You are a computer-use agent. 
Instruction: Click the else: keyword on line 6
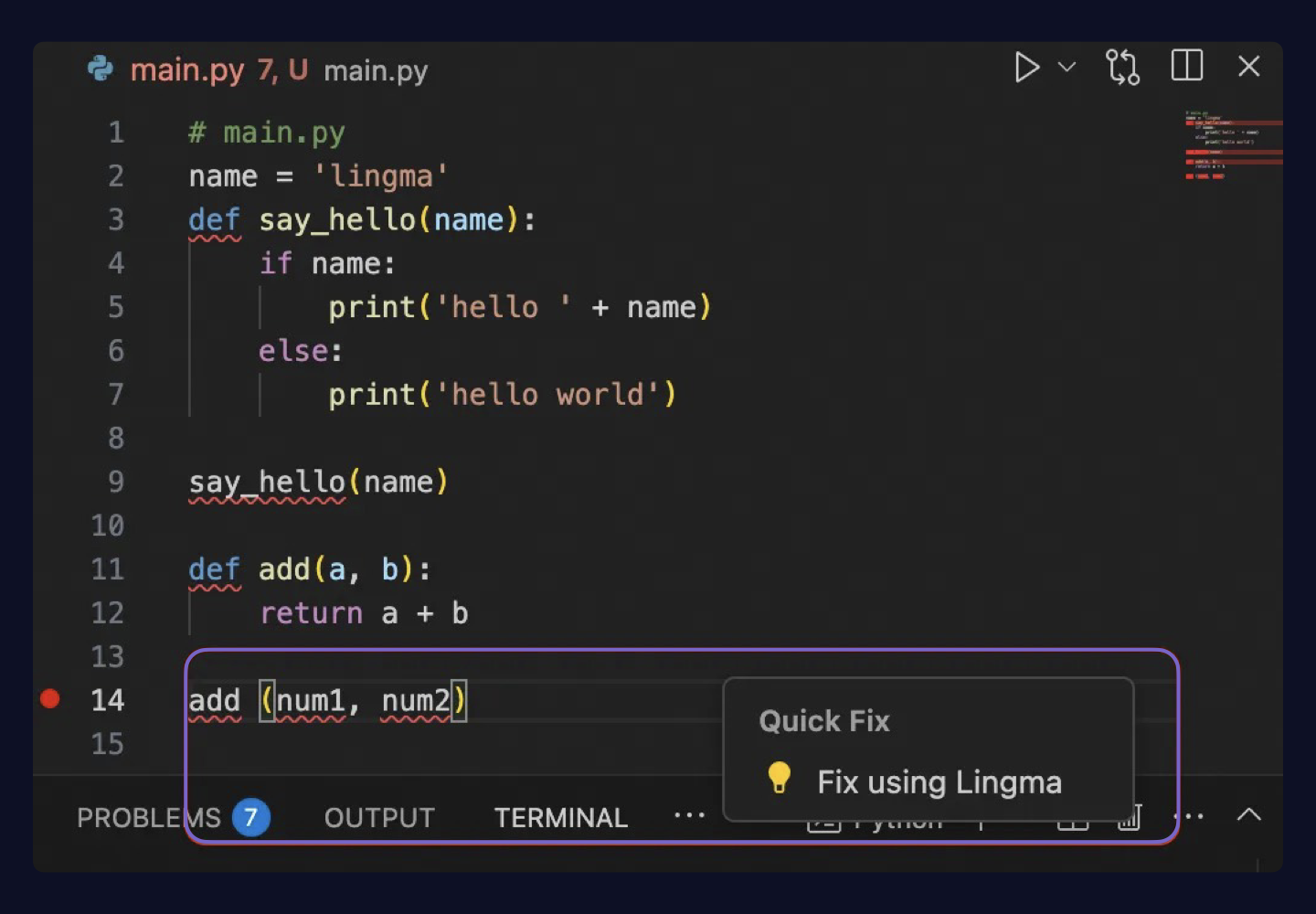click(x=301, y=351)
